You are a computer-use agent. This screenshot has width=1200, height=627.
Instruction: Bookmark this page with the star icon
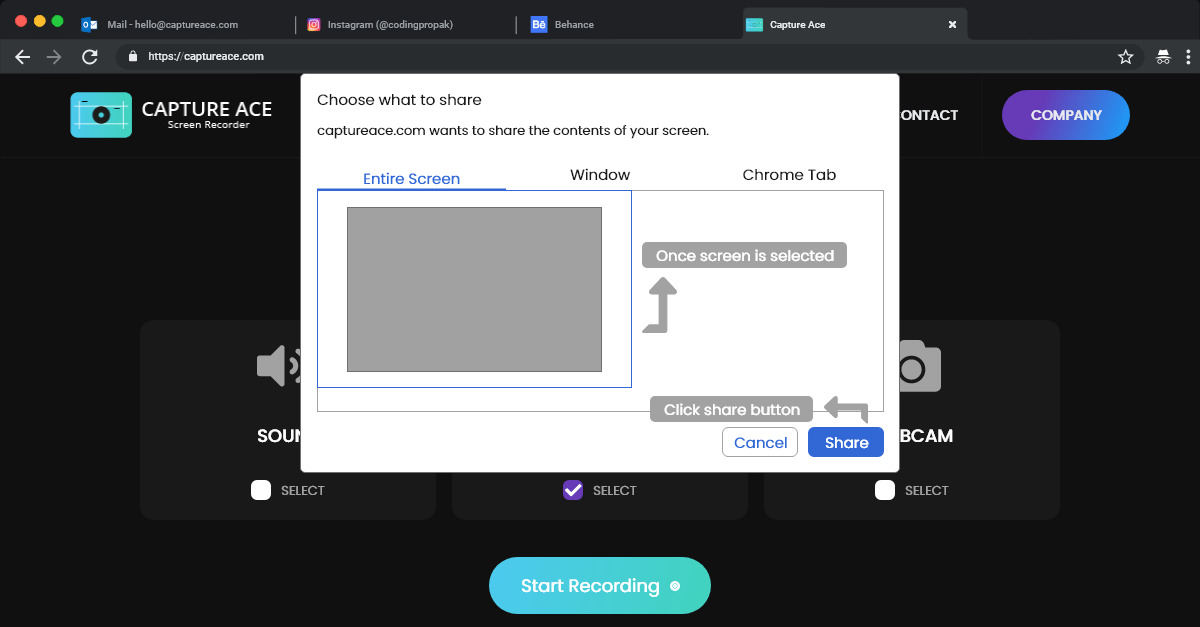[1125, 57]
